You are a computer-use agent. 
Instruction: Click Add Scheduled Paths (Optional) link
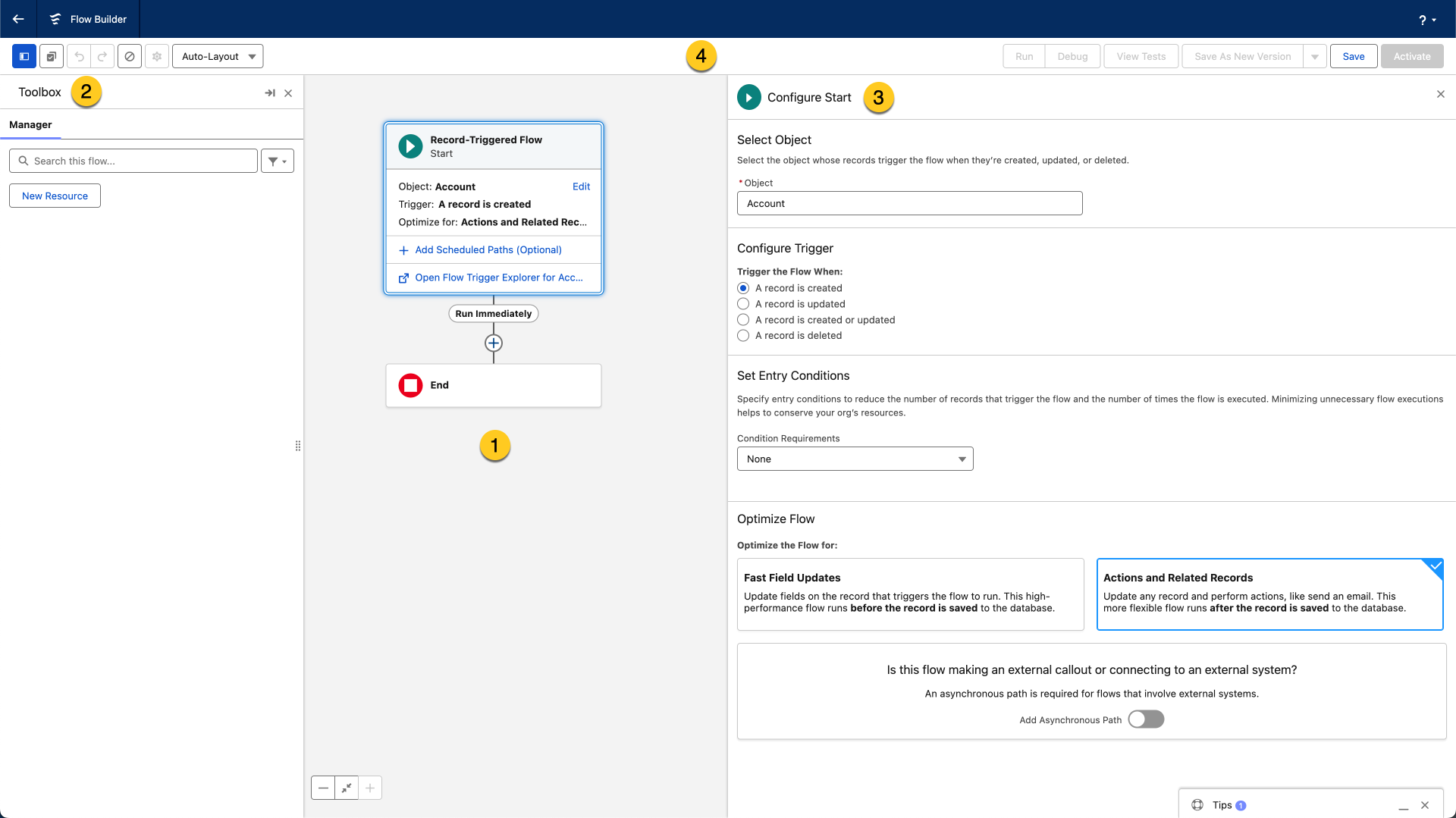[x=488, y=250]
